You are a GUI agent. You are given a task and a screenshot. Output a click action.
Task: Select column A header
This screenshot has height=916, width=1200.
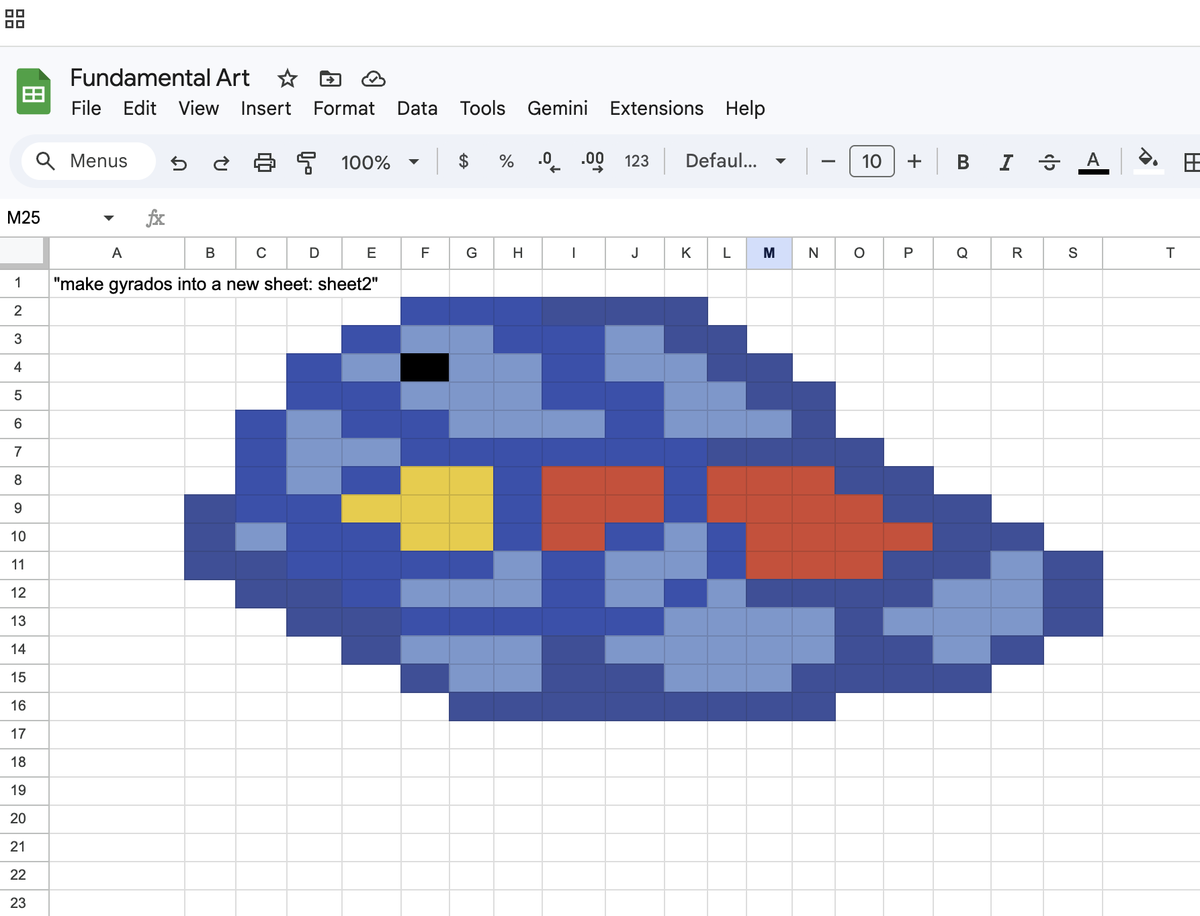point(117,253)
